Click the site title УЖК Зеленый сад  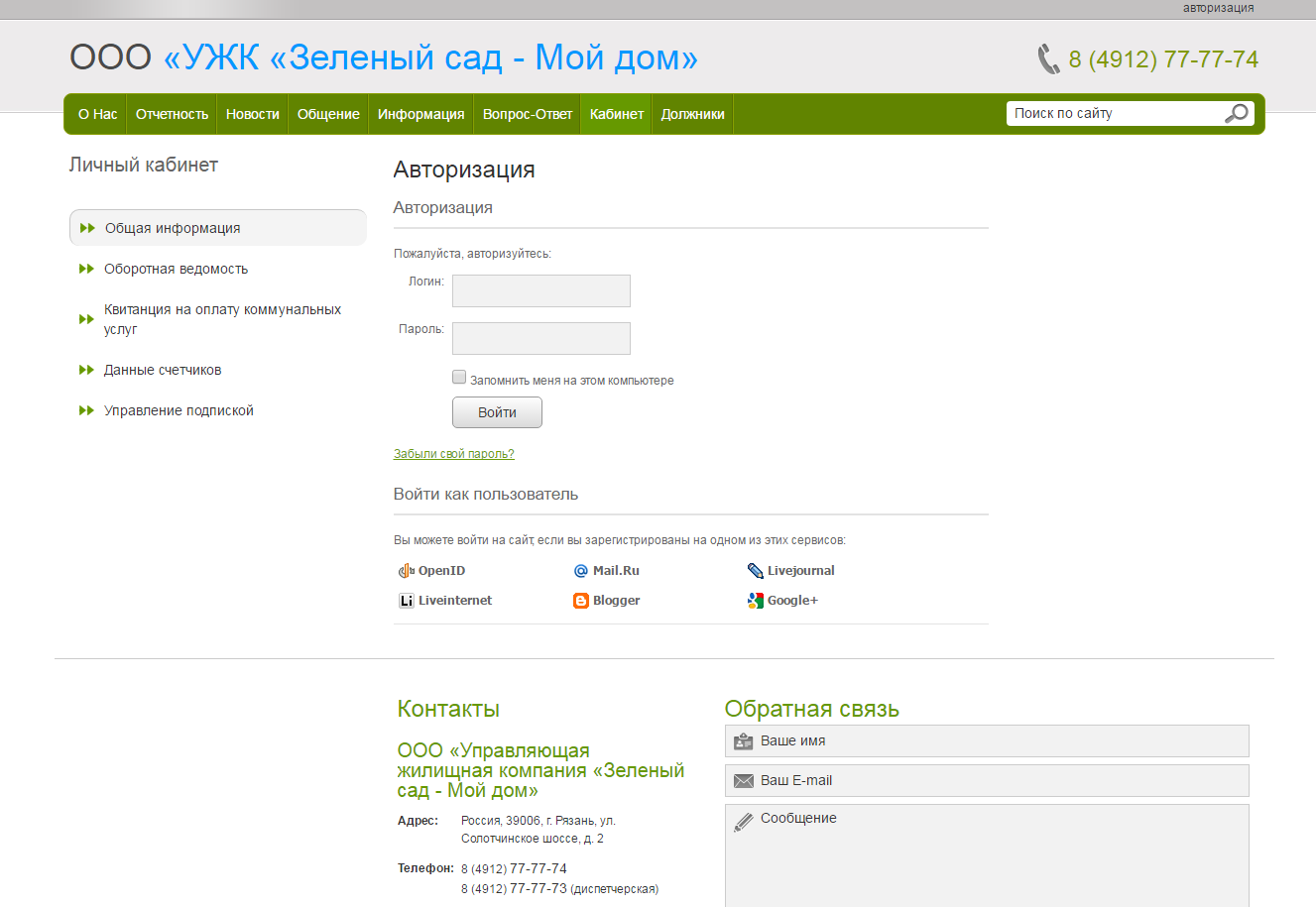tap(383, 57)
